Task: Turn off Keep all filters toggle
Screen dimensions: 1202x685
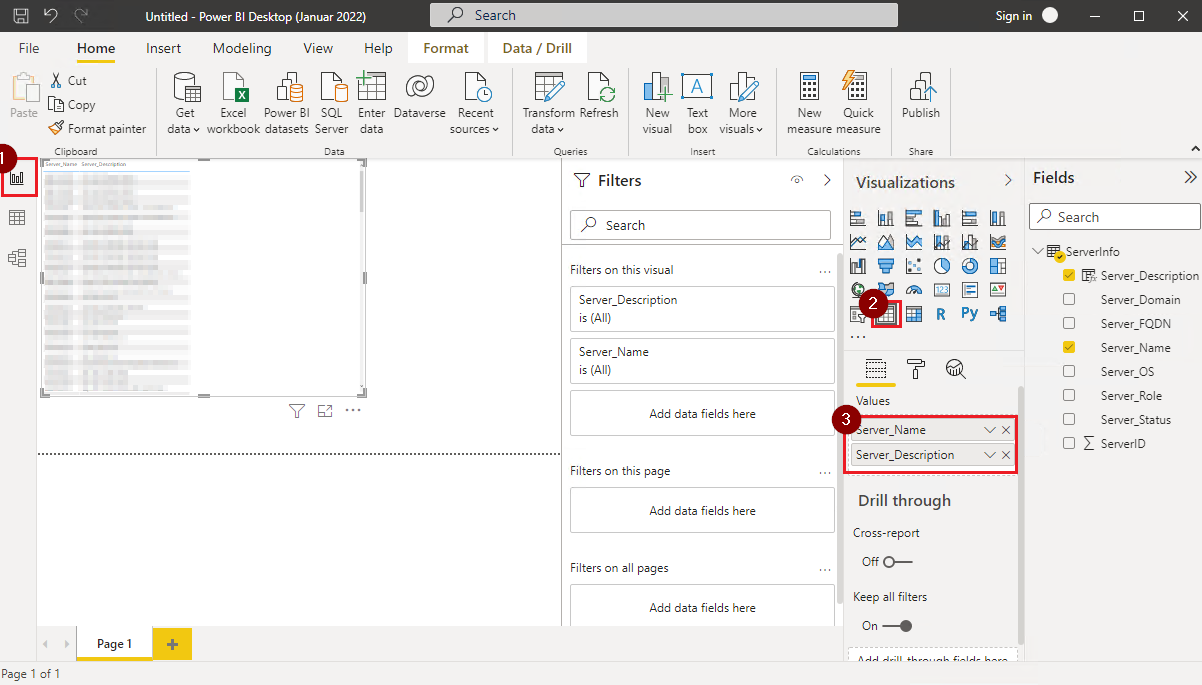Action: pos(897,626)
